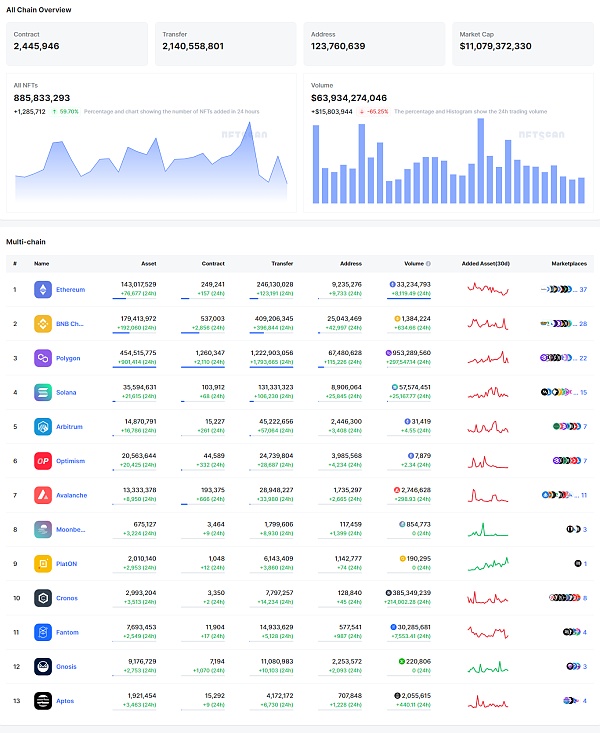Click Ethereum asset count 143,017,529
This screenshot has height=733, width=600.
pos(138,284)
